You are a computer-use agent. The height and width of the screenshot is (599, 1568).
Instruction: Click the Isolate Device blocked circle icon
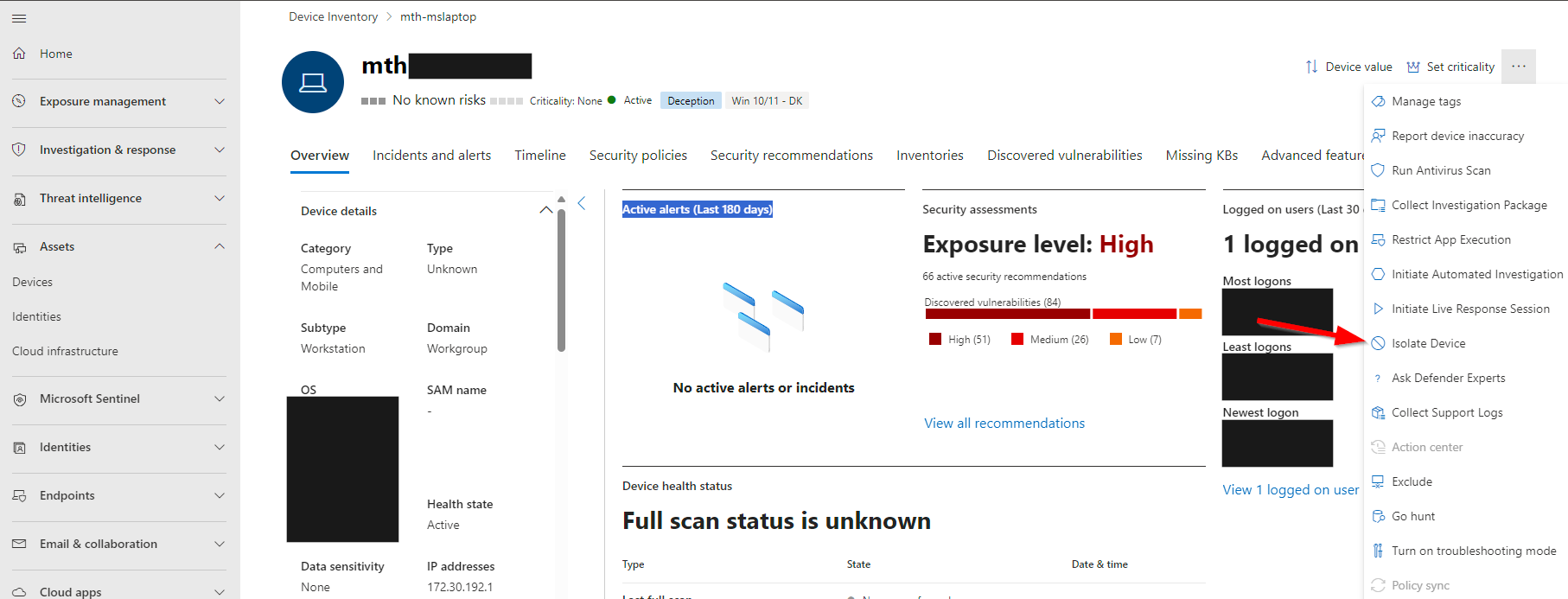tap(1379, 343)
